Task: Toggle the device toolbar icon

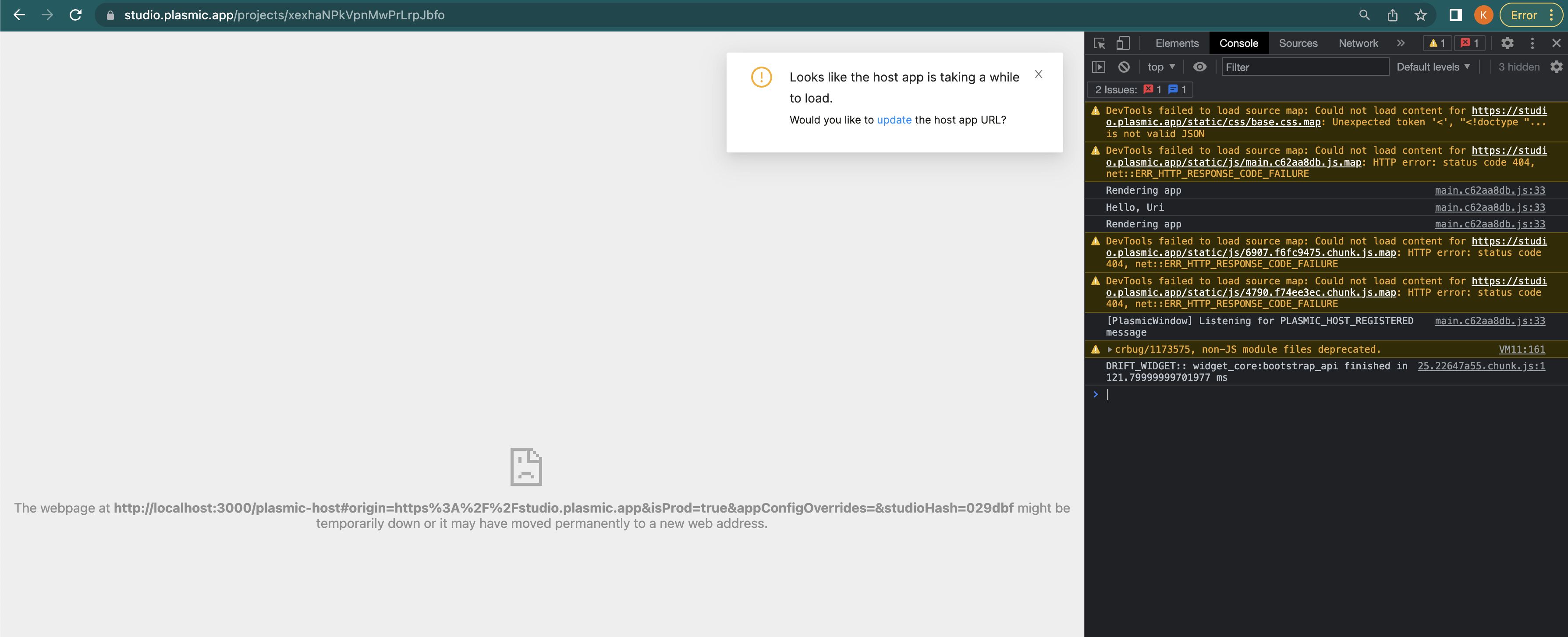Action: click(x=1122, y=43)
